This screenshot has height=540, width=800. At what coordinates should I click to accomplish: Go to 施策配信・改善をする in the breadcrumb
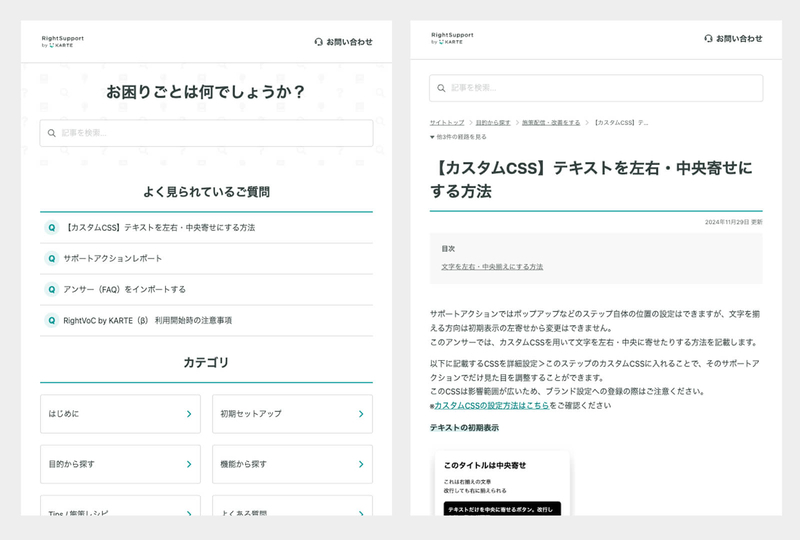(x=551, y=122)
